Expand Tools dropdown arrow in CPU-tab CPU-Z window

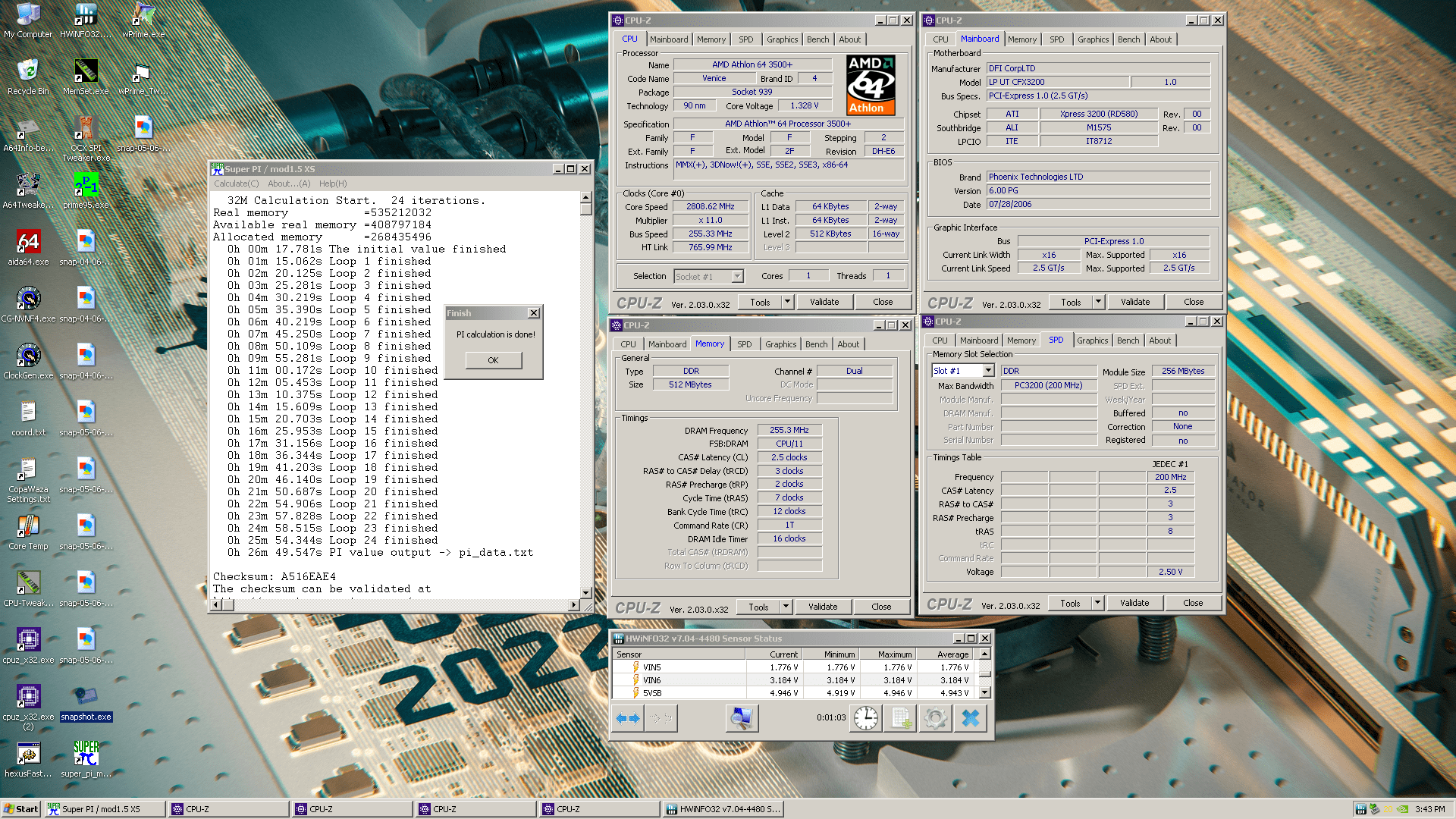[787, 302]
